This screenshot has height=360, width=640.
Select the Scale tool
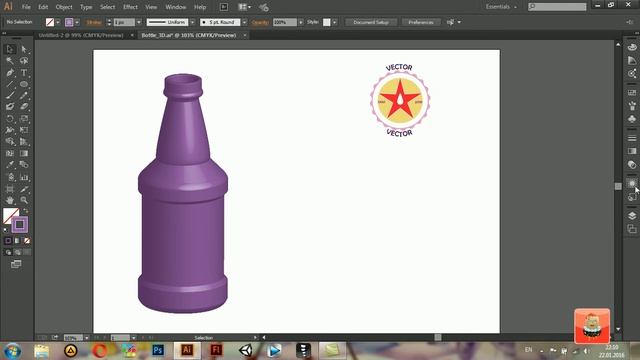(x=24, y=119)
